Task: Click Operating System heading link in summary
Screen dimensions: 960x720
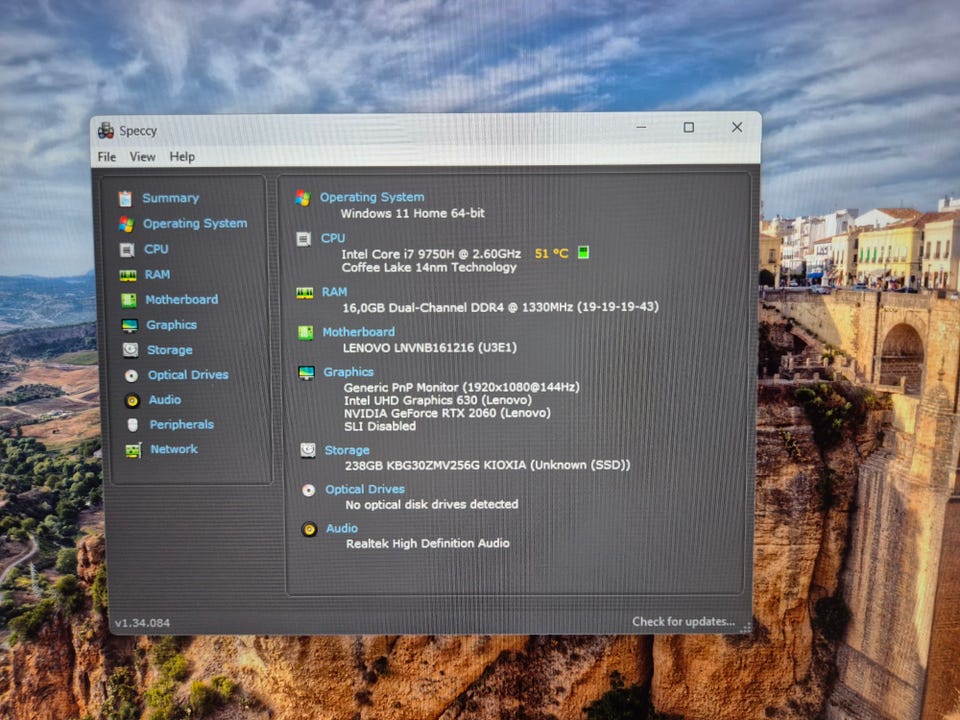Action: pyautogui.click(x=372, y=198)
